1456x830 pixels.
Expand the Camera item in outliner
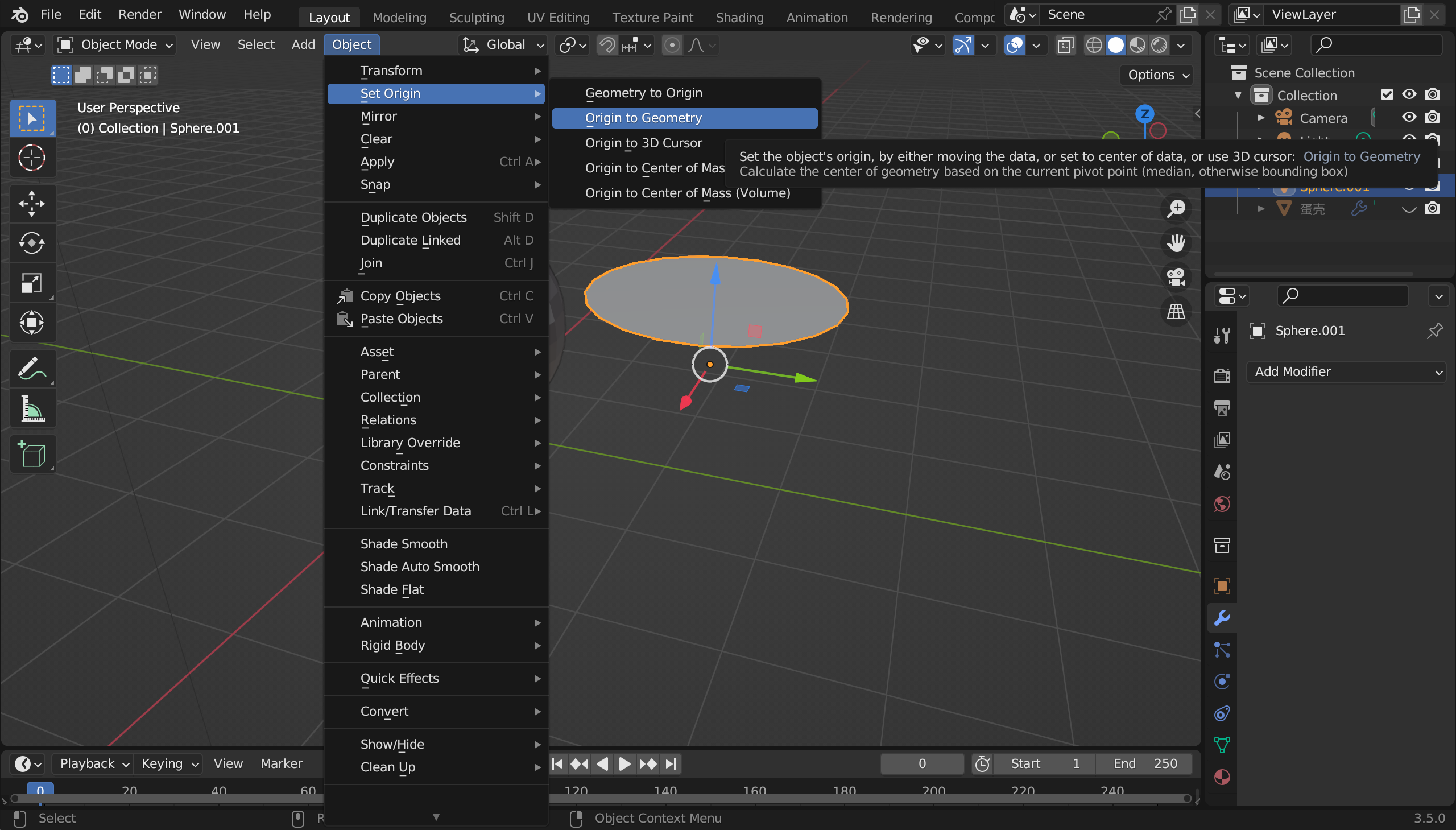1260,118
